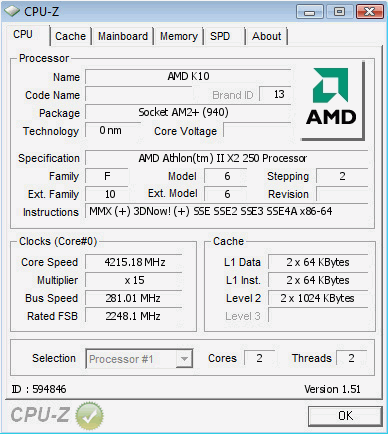The image size is (388, 434).
Task: Open the SPD tab
Action: [220, 36]
